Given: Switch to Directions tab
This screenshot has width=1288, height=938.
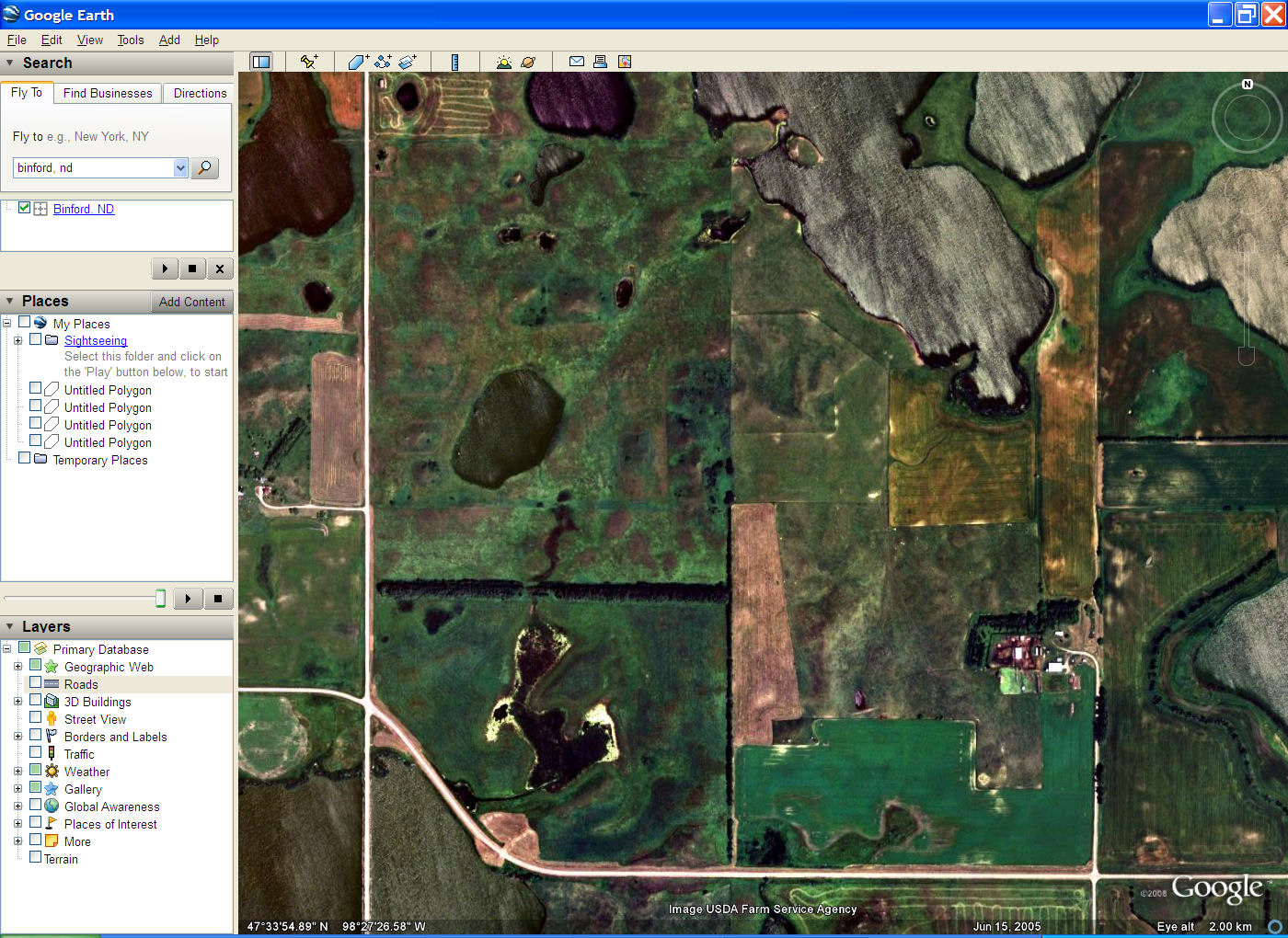Looking at the screenshot, I should coord(200,93).
